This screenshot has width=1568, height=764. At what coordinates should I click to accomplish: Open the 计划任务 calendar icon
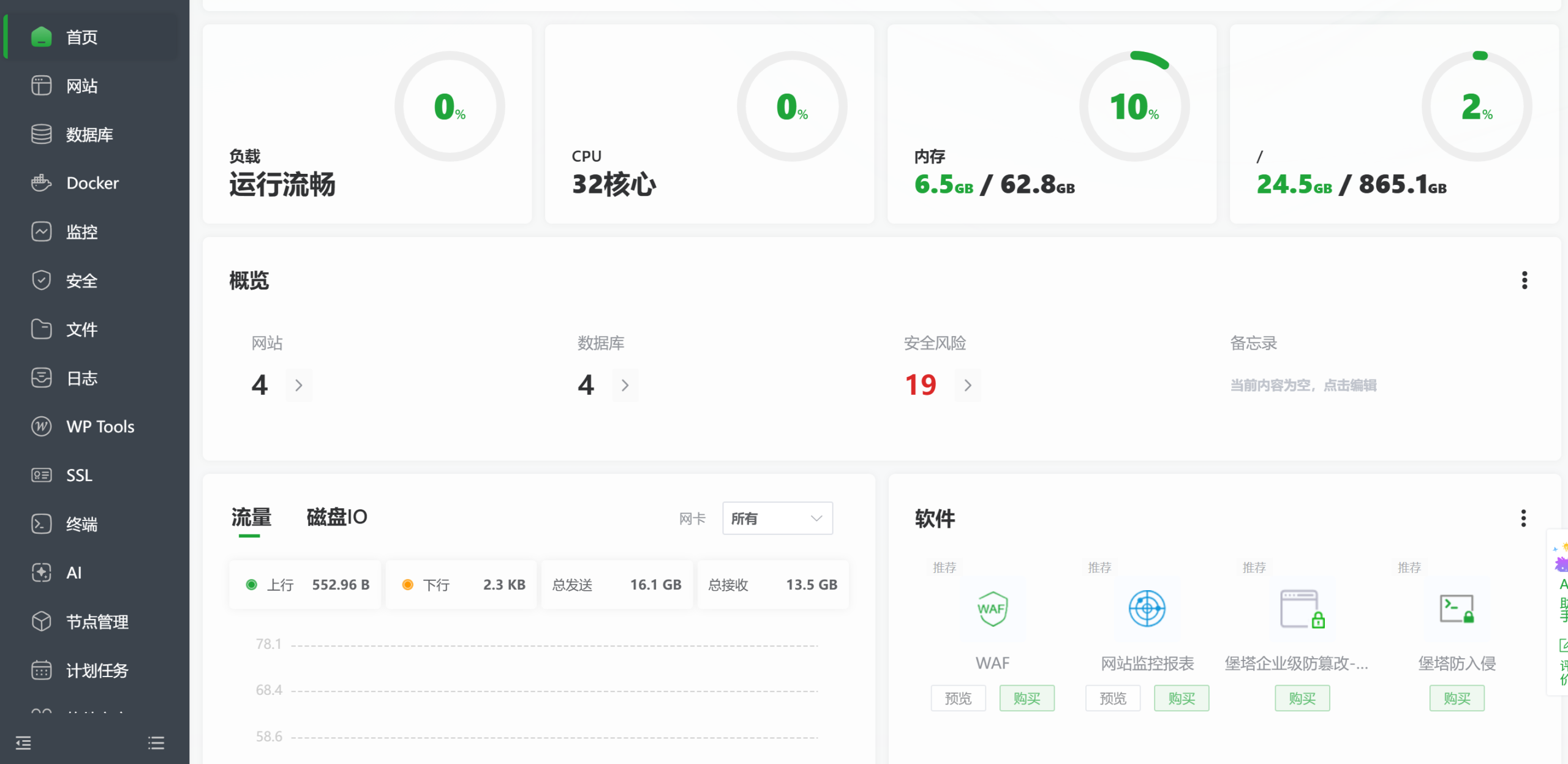(41, 670)
